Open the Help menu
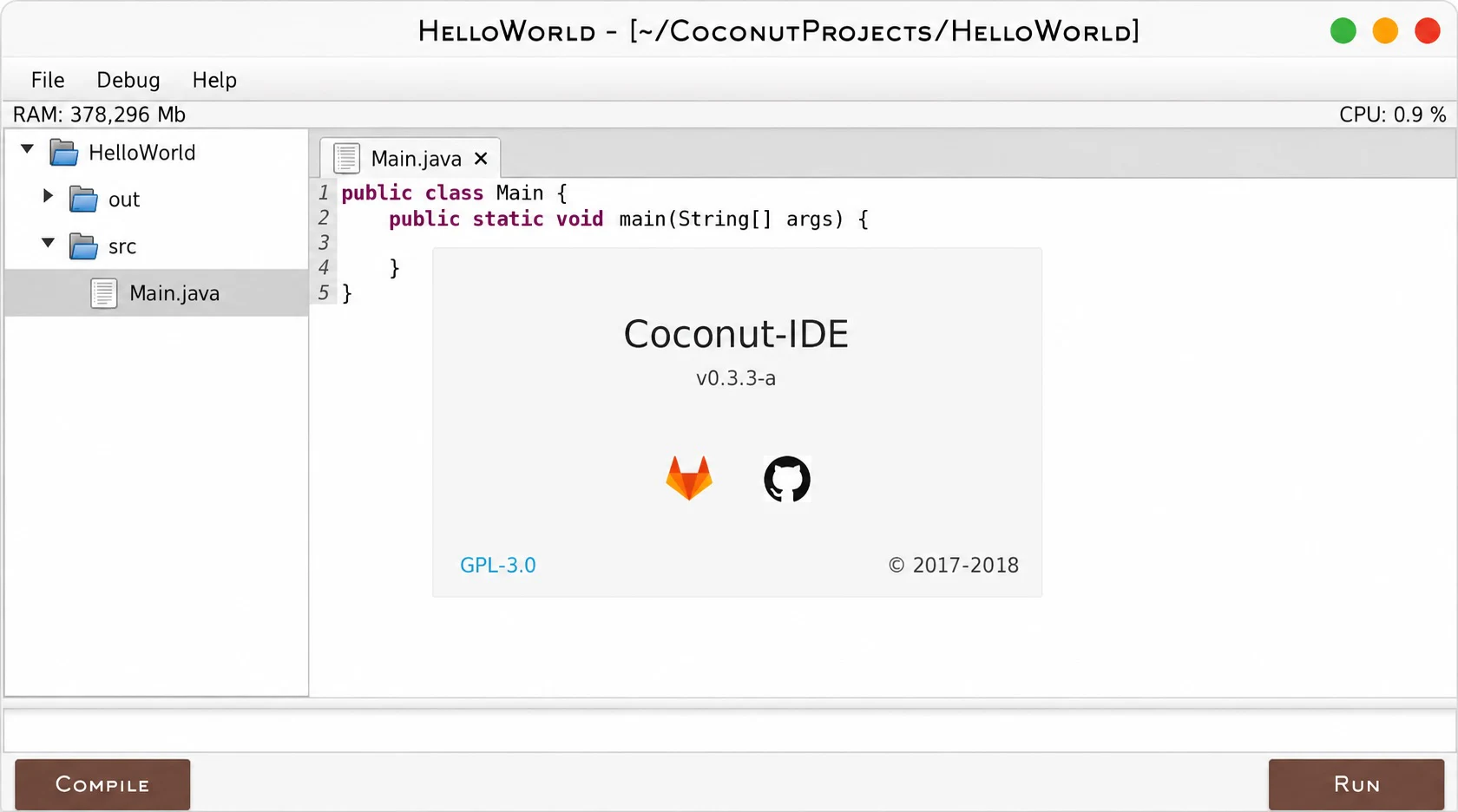The height and width of the screenshot is (812, 1458). (x=214, y=80)
